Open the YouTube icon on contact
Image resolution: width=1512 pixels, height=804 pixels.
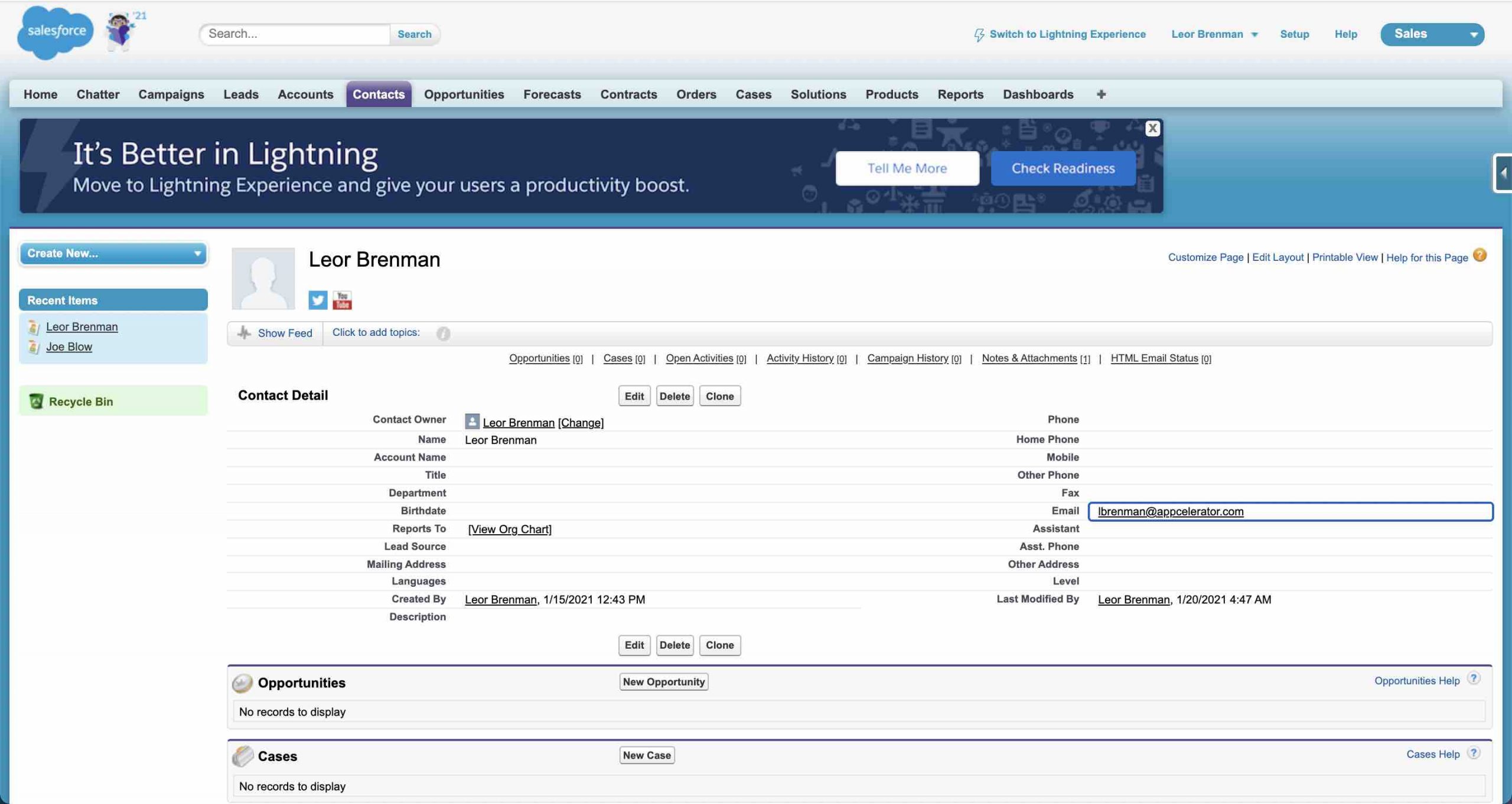(342, 300)
